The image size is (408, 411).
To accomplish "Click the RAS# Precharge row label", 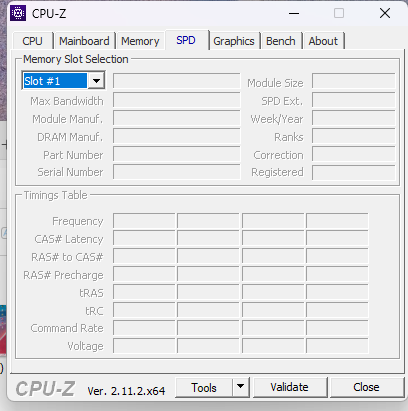I will coord(63,275).
